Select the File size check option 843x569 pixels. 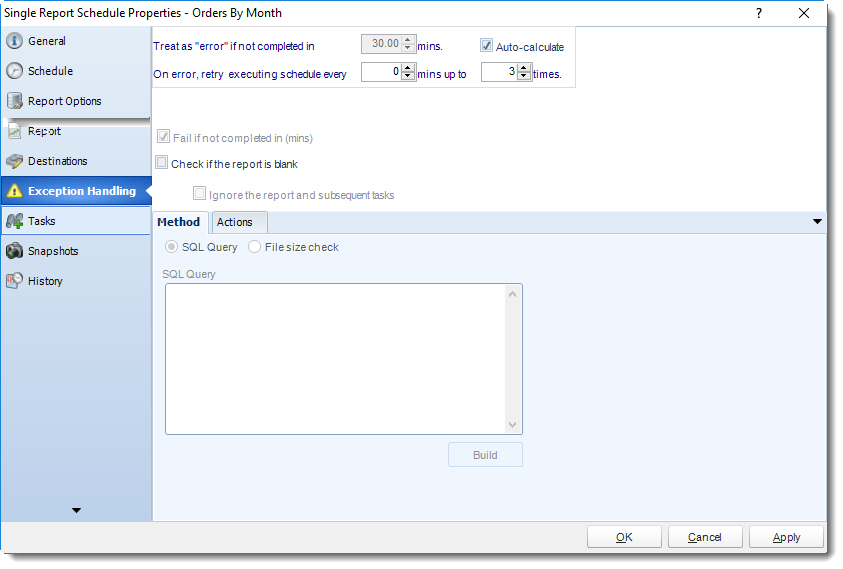point(255,247)
